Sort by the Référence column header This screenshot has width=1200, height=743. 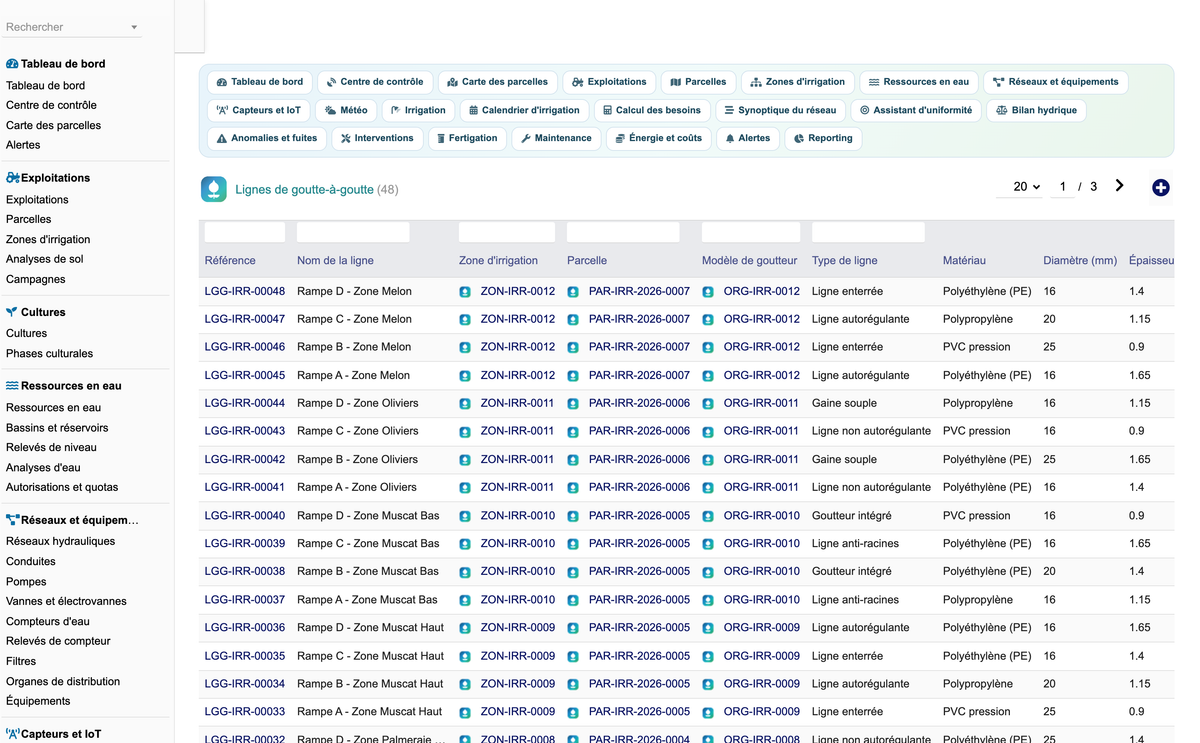coord(230,260)
